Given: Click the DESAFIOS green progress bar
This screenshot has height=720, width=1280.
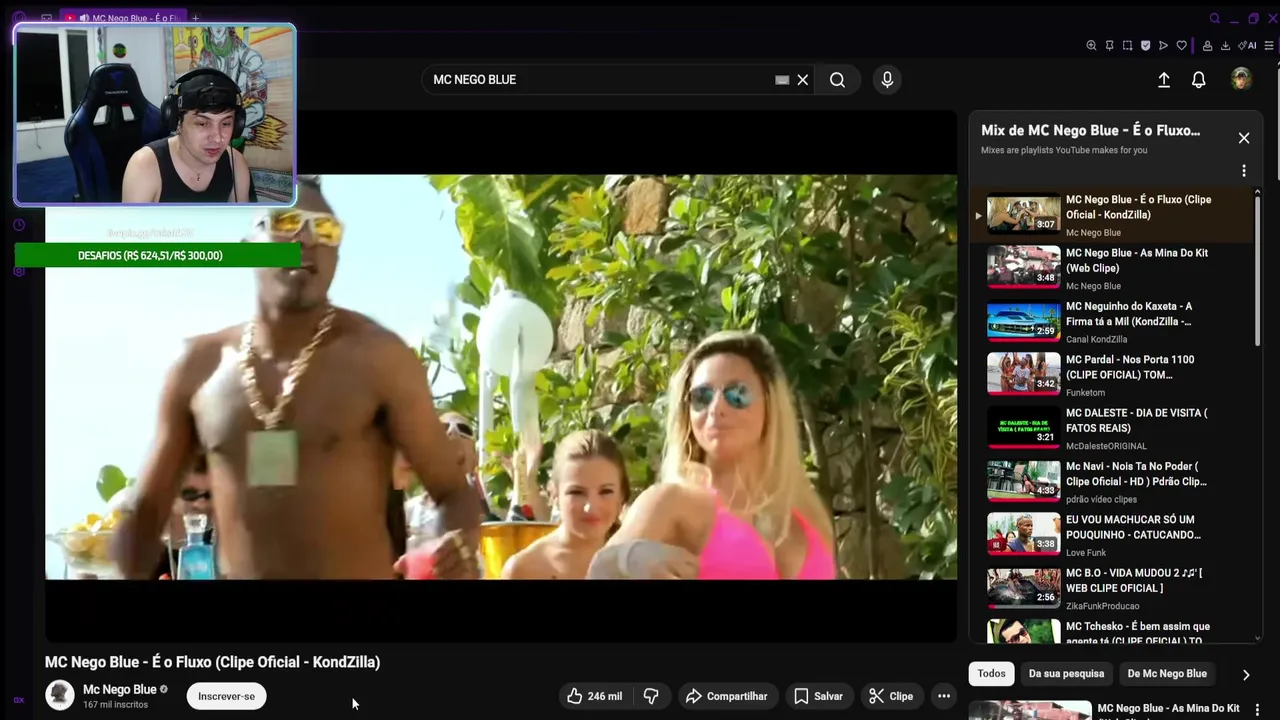Looking at the screenshot, I should pos(157,255).
